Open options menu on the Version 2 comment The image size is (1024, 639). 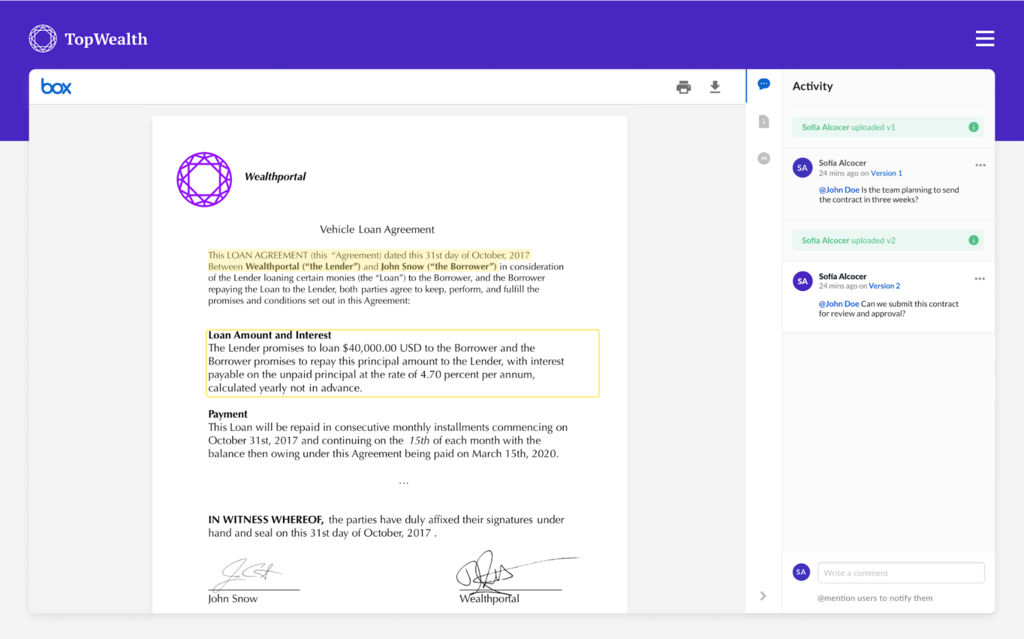point(980,278)
